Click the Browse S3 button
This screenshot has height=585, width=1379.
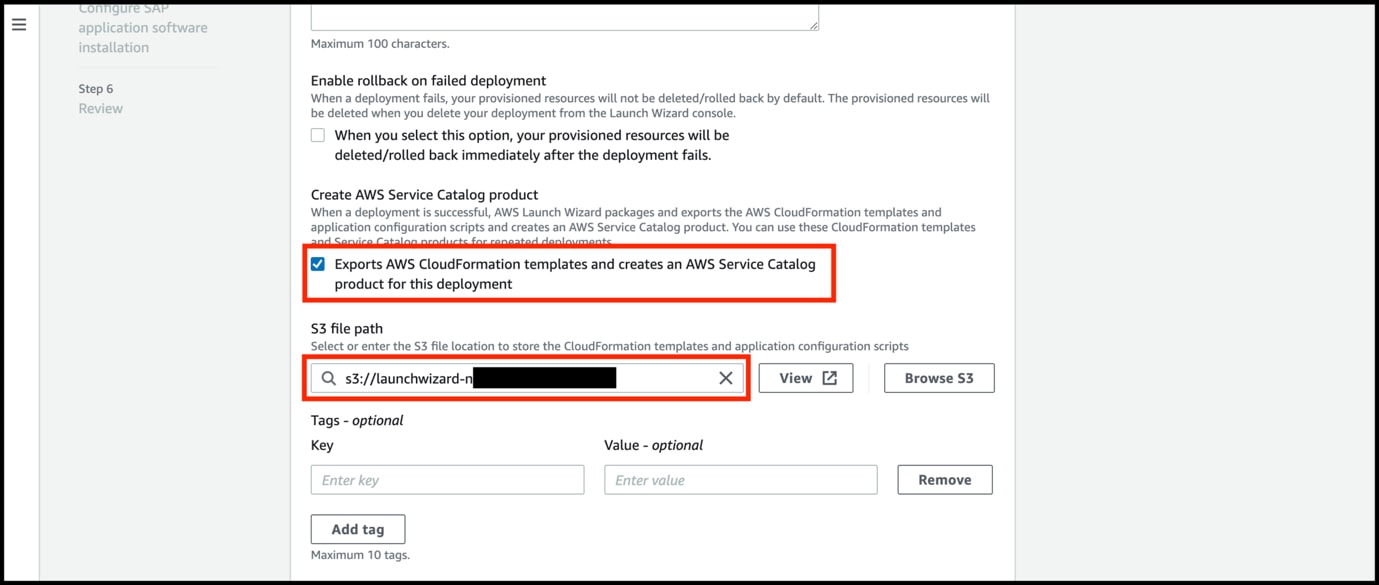[938, 377]
